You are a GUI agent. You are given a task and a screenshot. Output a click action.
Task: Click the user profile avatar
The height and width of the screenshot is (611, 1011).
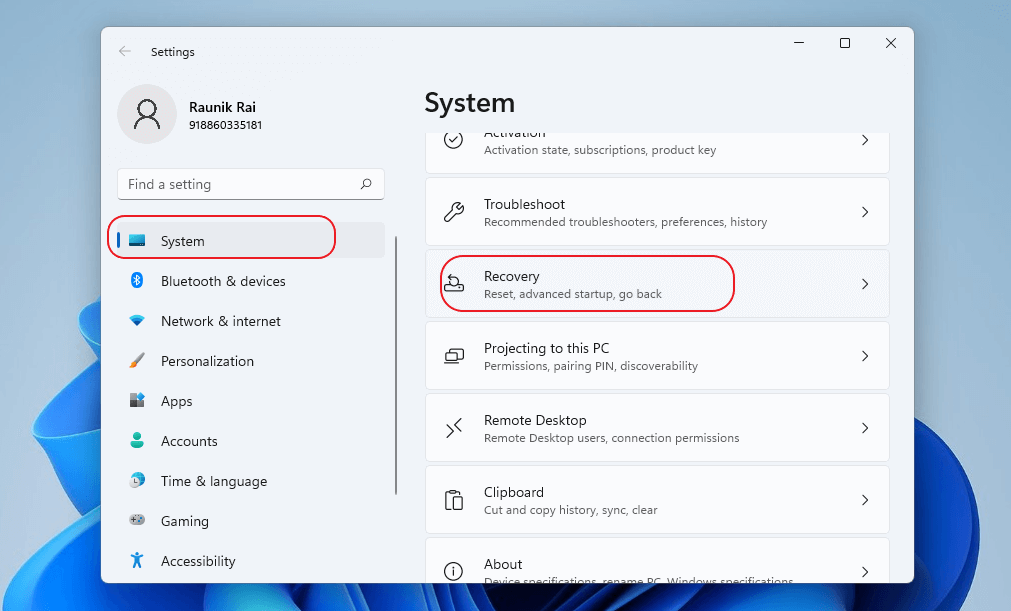pos(147,114)
